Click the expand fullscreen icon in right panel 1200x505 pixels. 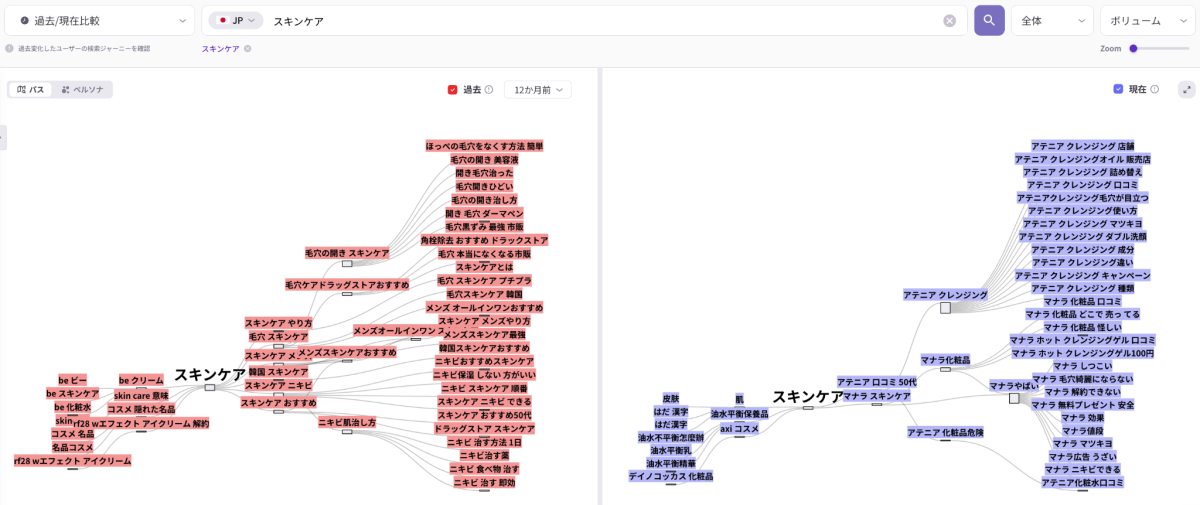[x=1186, y=89]
